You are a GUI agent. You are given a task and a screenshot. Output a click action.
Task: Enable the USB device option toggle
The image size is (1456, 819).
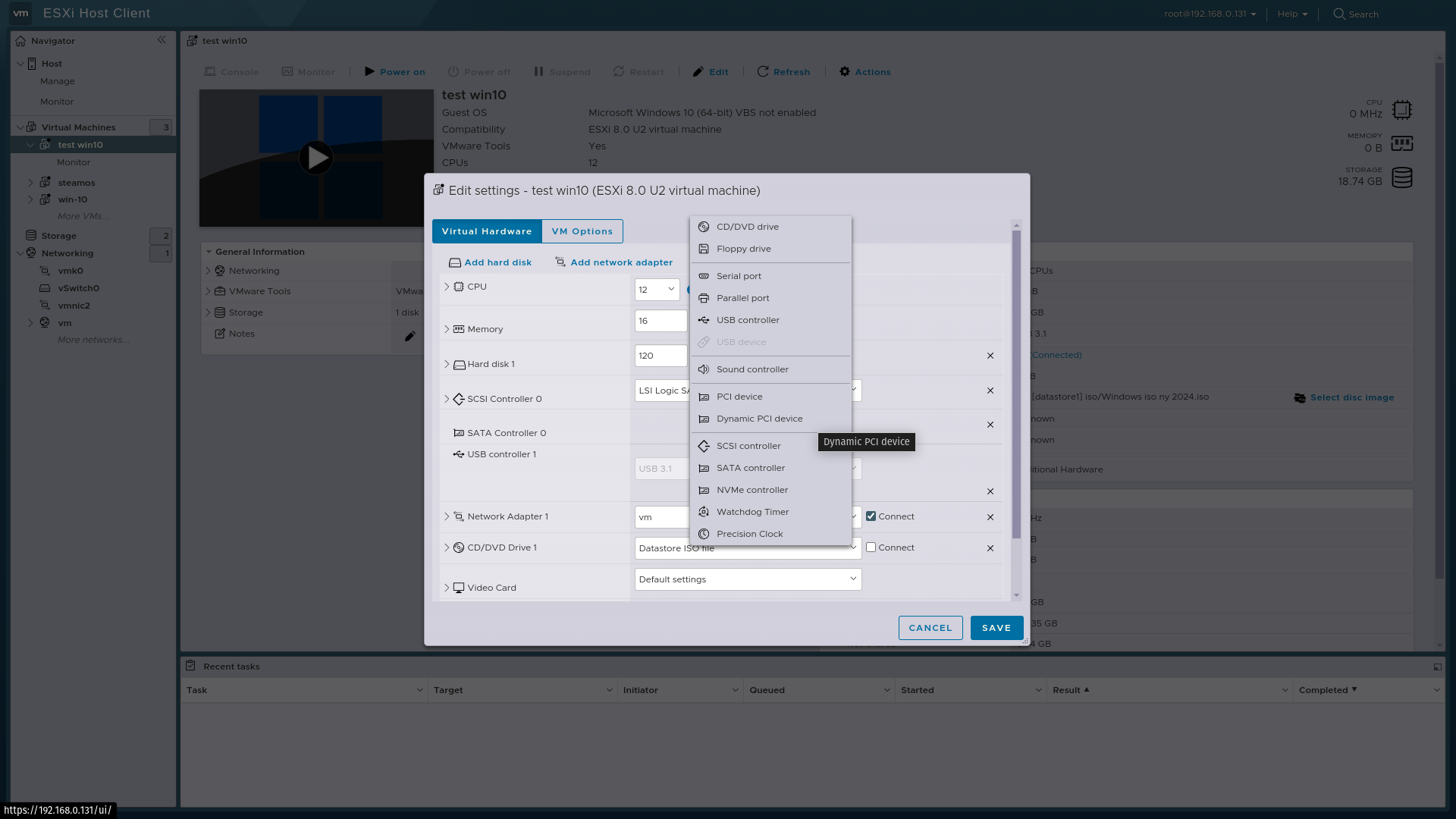click(741, 341)
